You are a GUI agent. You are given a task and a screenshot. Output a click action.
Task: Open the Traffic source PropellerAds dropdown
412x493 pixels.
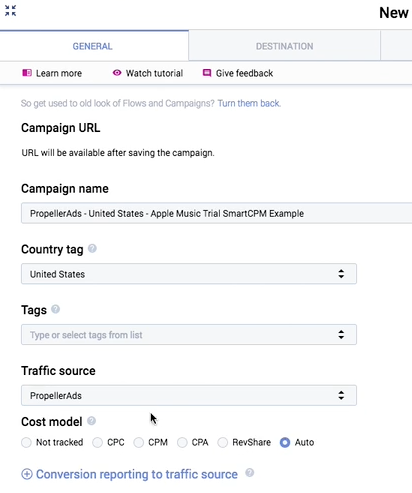click(189, 395)
